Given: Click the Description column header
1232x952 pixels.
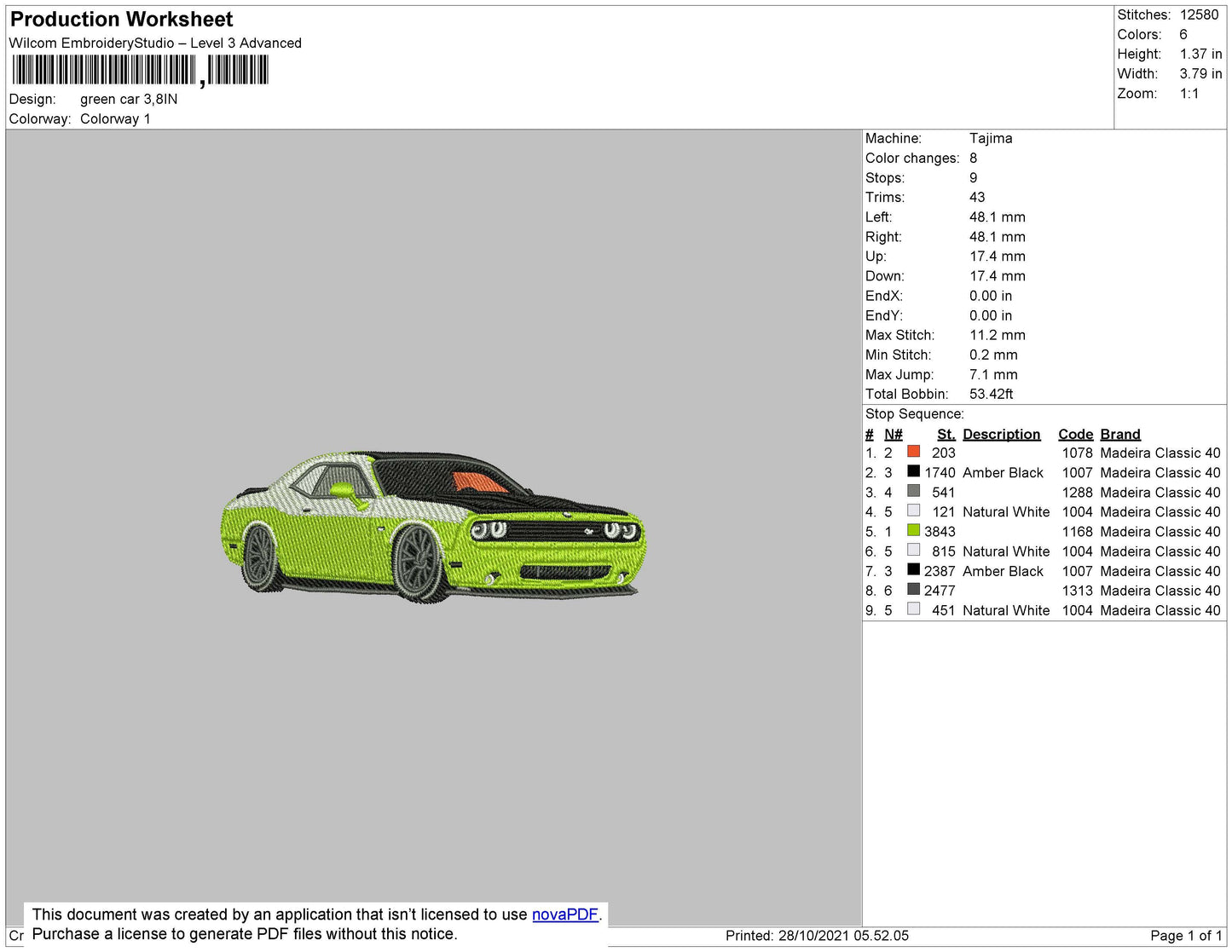Looking at the screenshot, I should tap(1002, 435).
